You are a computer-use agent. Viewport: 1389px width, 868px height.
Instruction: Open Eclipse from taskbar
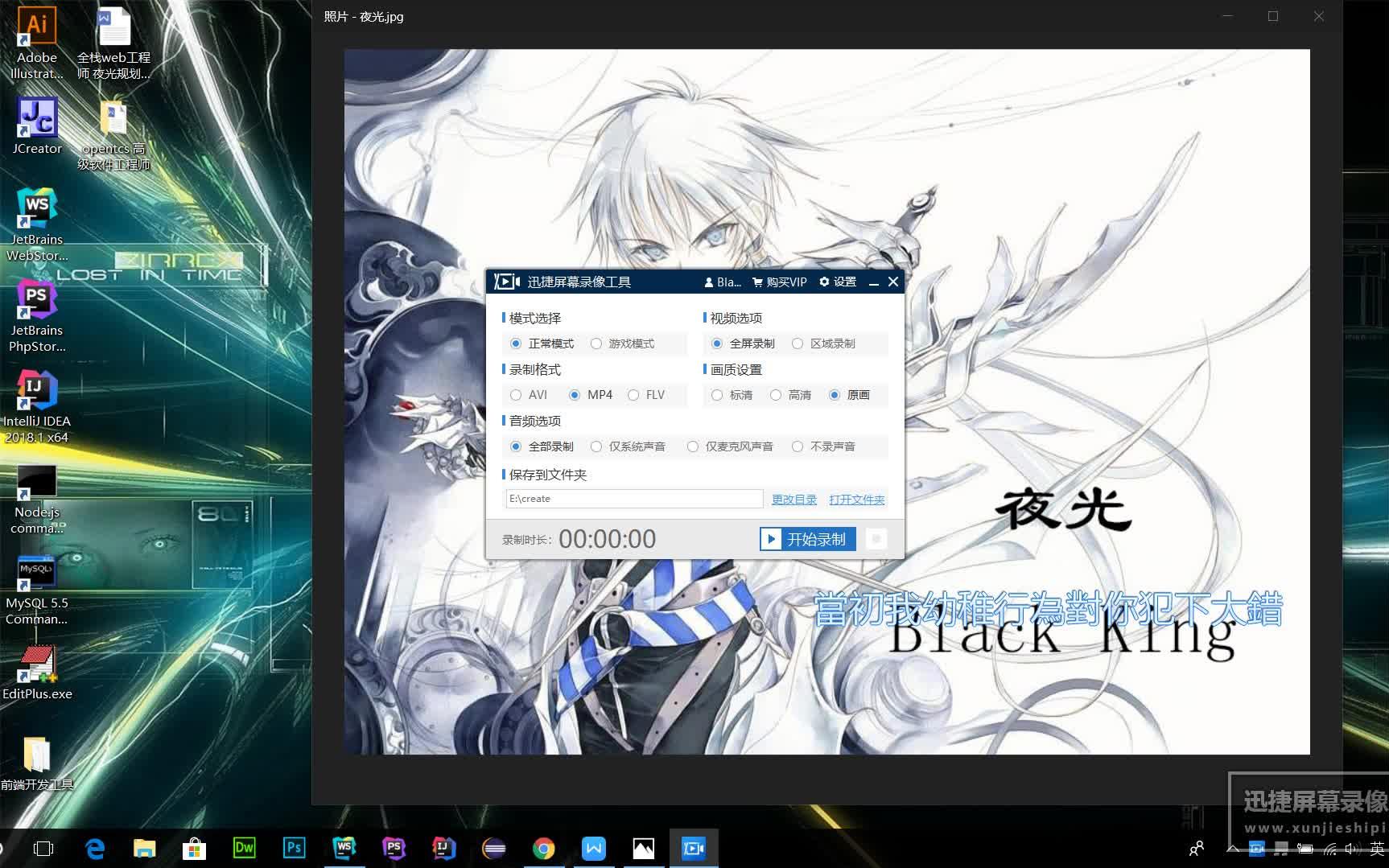494,848
